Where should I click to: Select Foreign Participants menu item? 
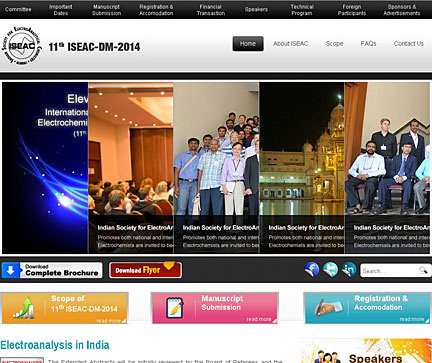click(352, 10)
